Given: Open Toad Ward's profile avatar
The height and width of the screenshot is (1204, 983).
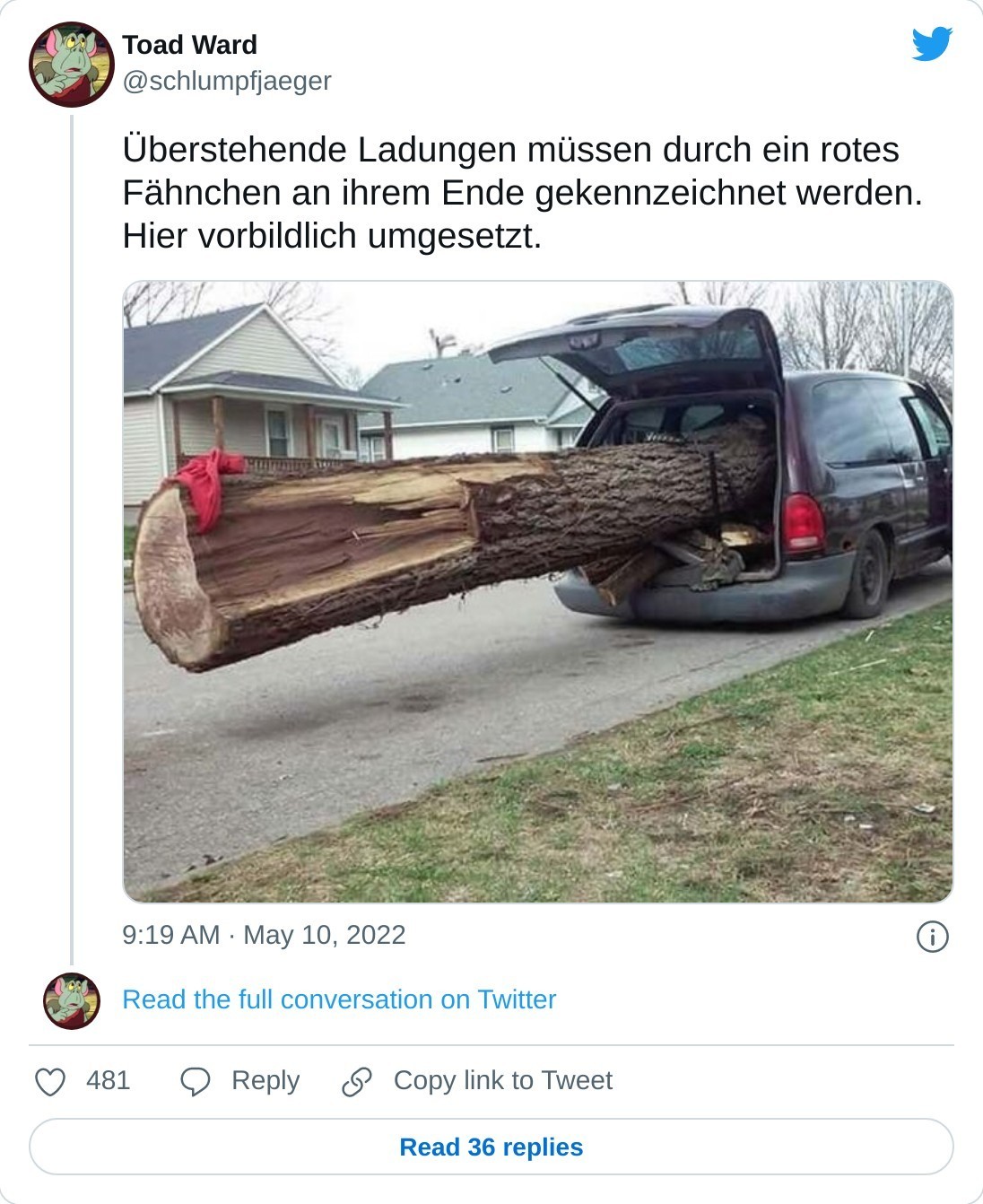Looking at the screenshot, I should (72, 65).
